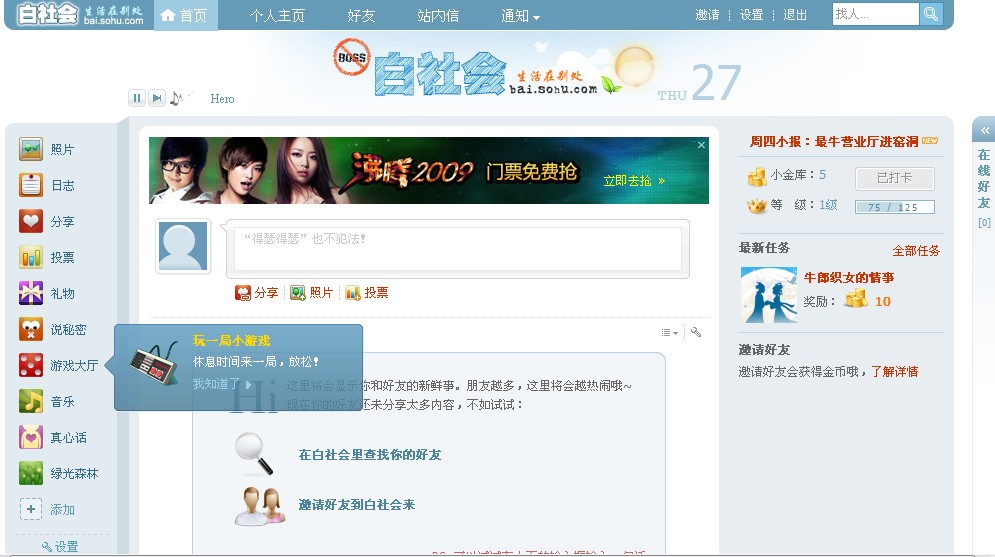The height and width of the screenshot is (557, 995).
Task: Open 好友 friends menu item
Action: (362, 15)
